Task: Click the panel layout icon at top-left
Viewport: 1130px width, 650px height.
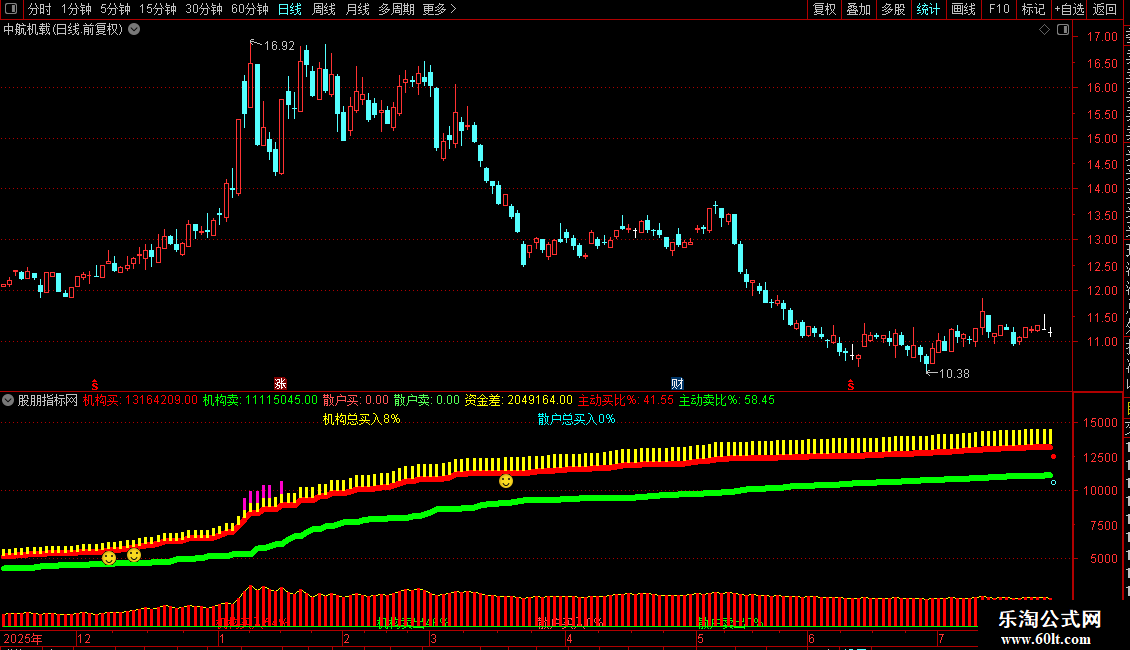Action: tap(11, 9)
